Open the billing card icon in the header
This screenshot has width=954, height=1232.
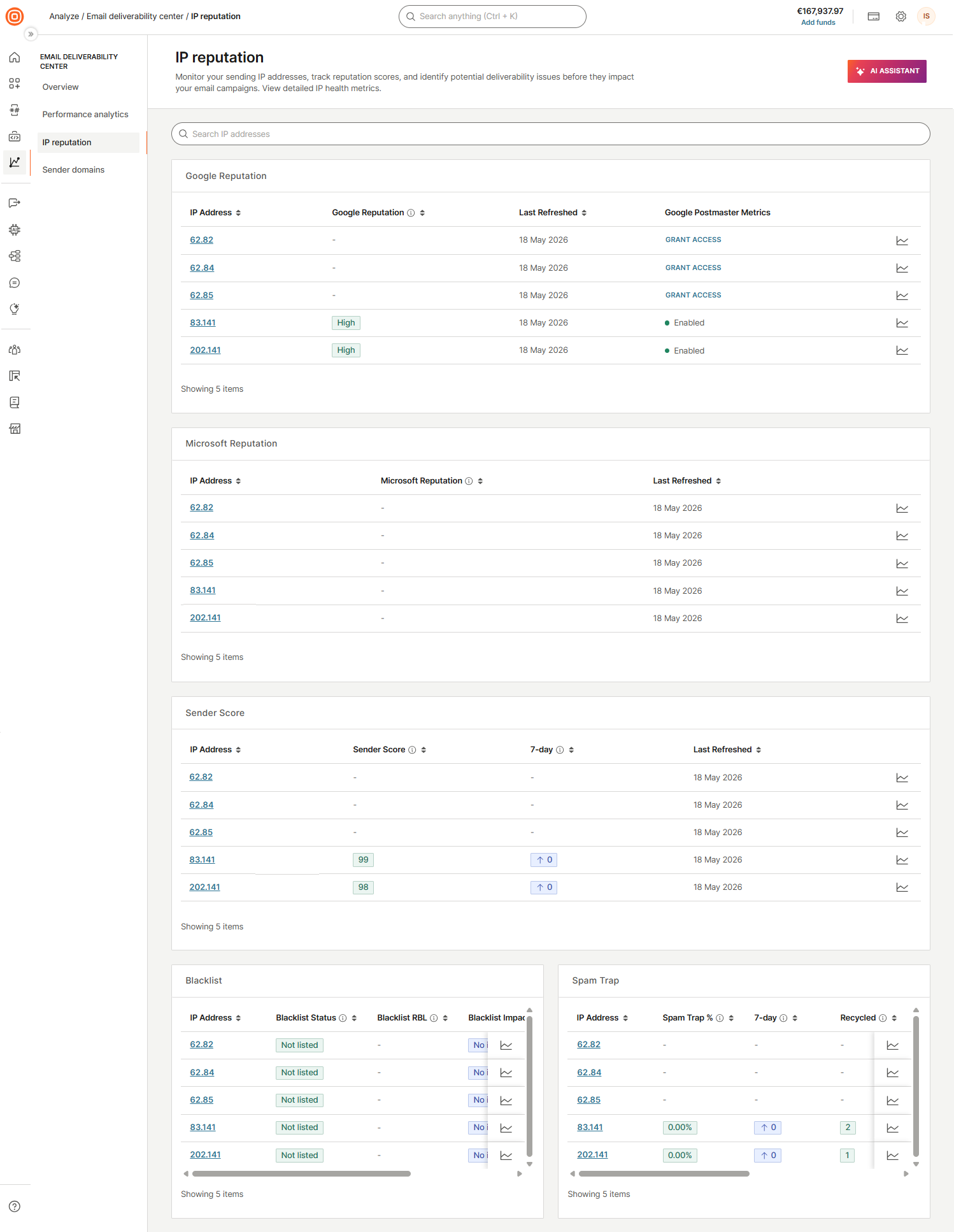click(x=874, y=17)
